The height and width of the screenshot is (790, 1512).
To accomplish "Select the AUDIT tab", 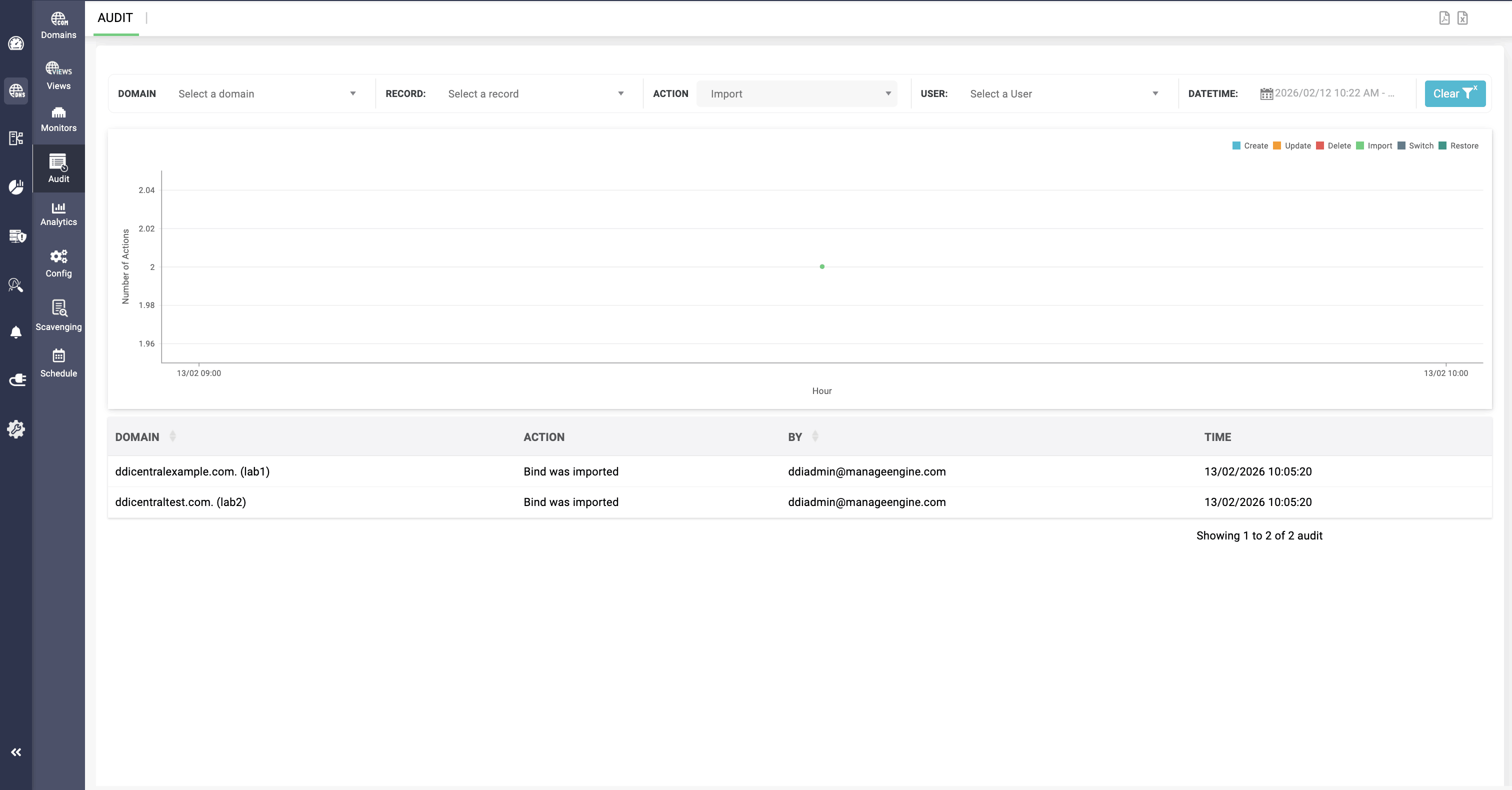I will pyautogui.click(x=115, y=18).
